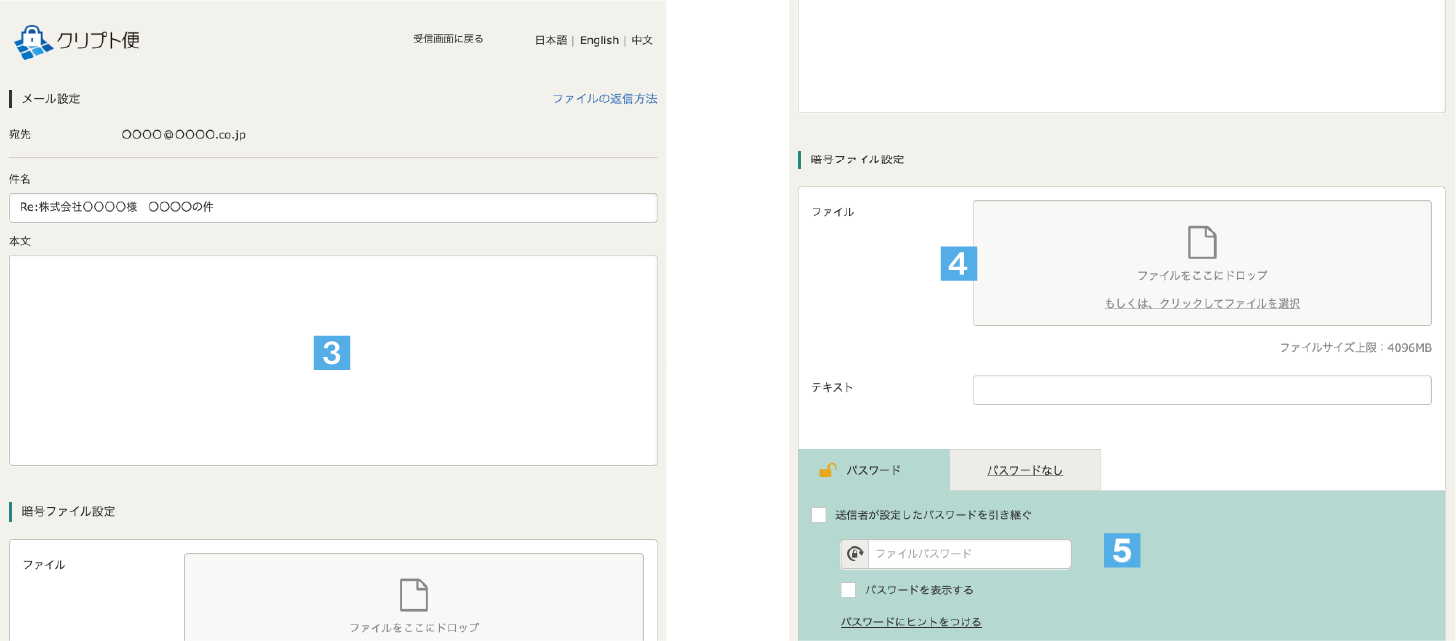Select the パスワード tab
The width and height of the screenshot is (1456, 641).
point(873,470)
